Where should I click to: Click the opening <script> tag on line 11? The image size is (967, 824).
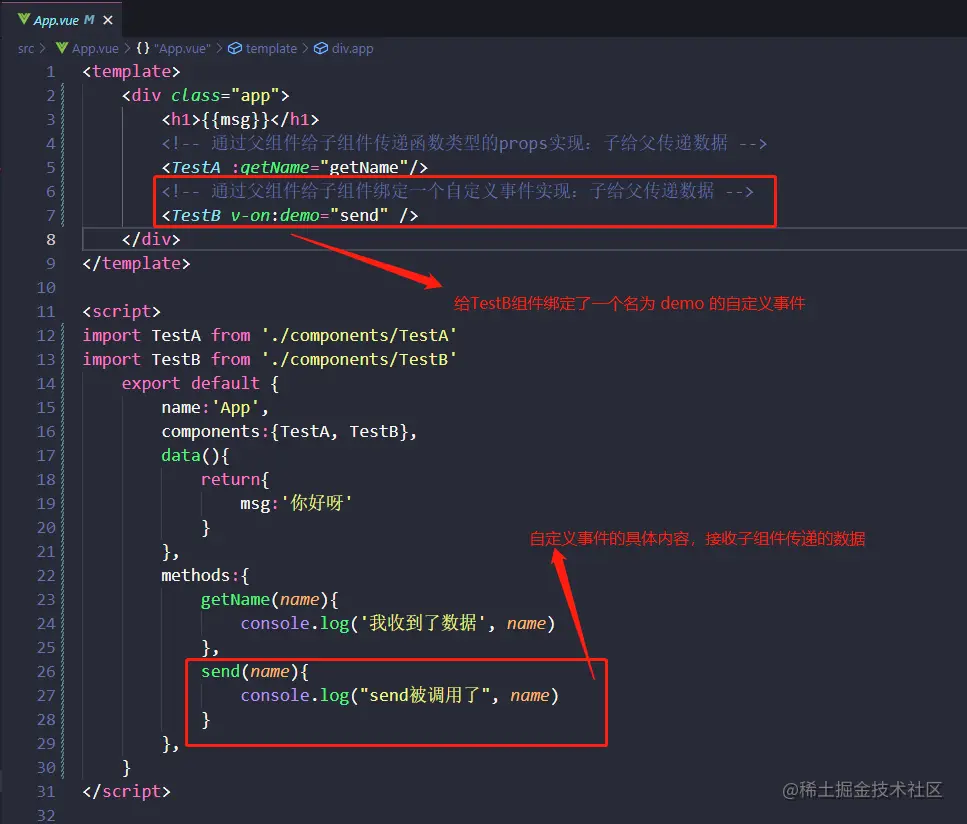(x=121, y=311)
